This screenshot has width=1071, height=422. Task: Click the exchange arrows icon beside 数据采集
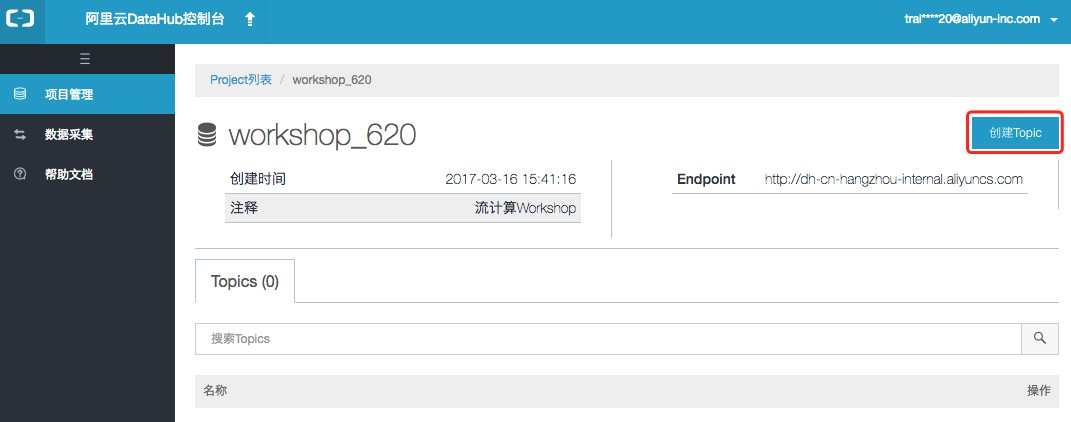(x=20, y=134)
